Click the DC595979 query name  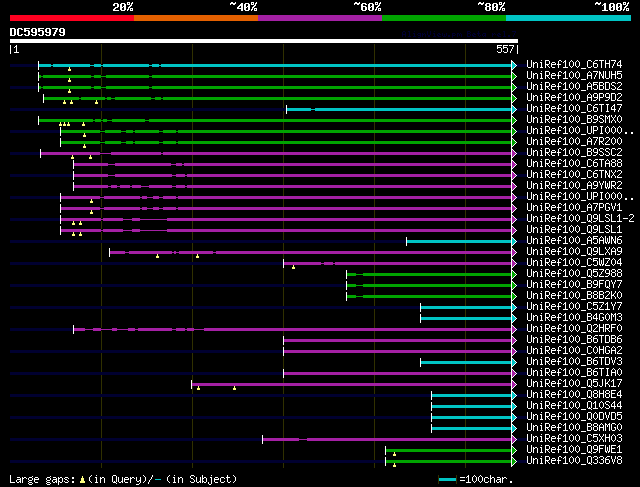coord(38,32)
